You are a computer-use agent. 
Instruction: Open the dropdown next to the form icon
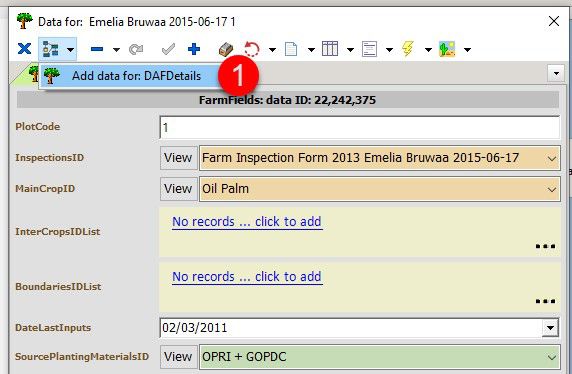pyautogui.click(x=389, y=50)
